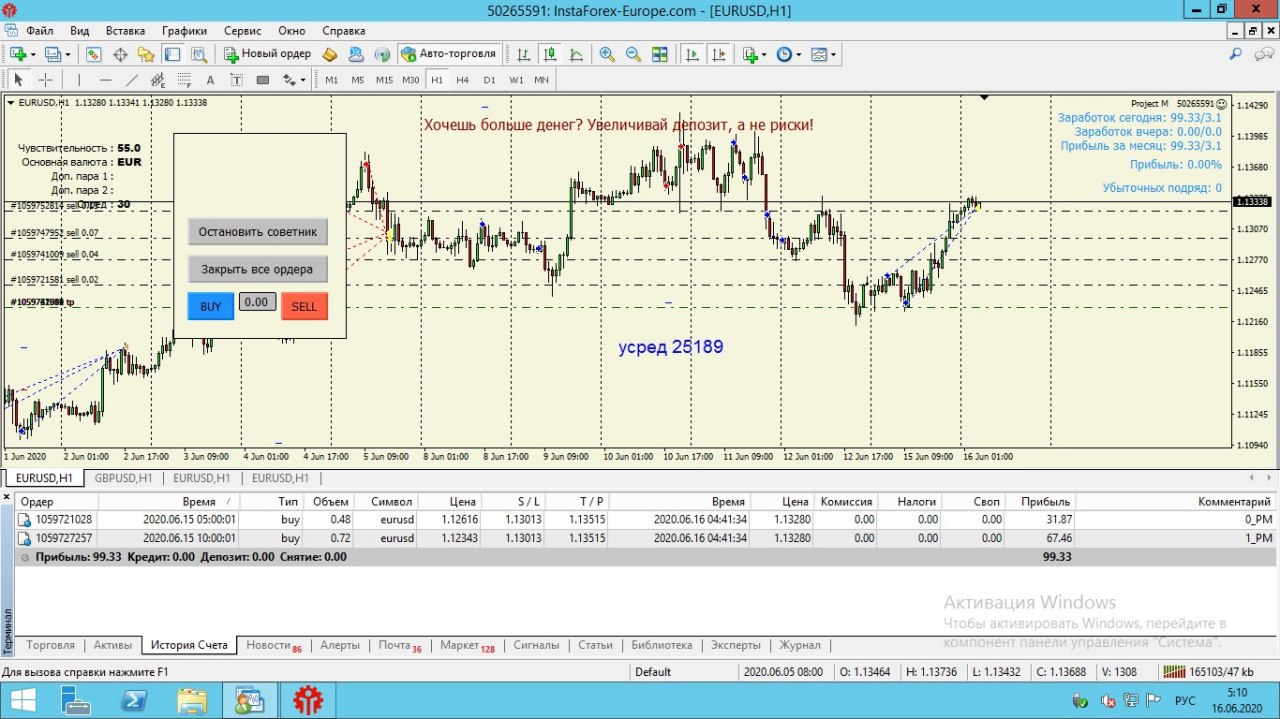Click the blue BUY button
This screenshot has width=1280, height=719.
tap(211, 306)
